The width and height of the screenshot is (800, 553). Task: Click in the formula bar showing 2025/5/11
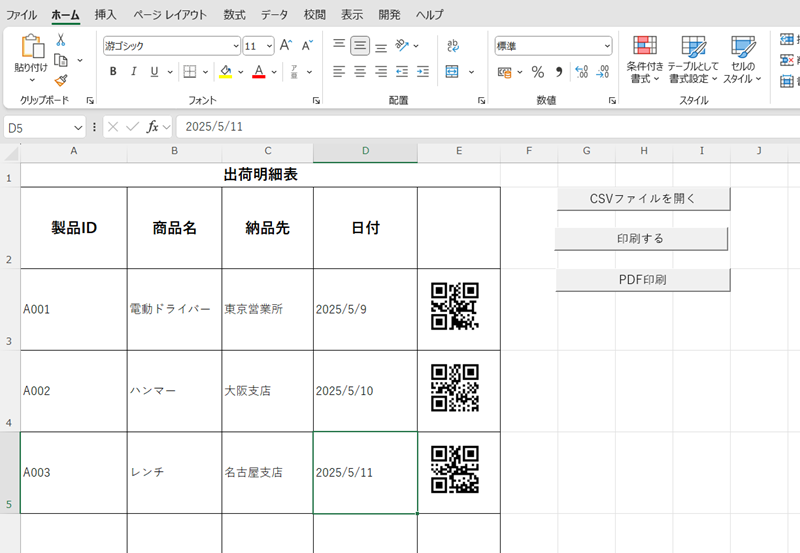[487, 127]
